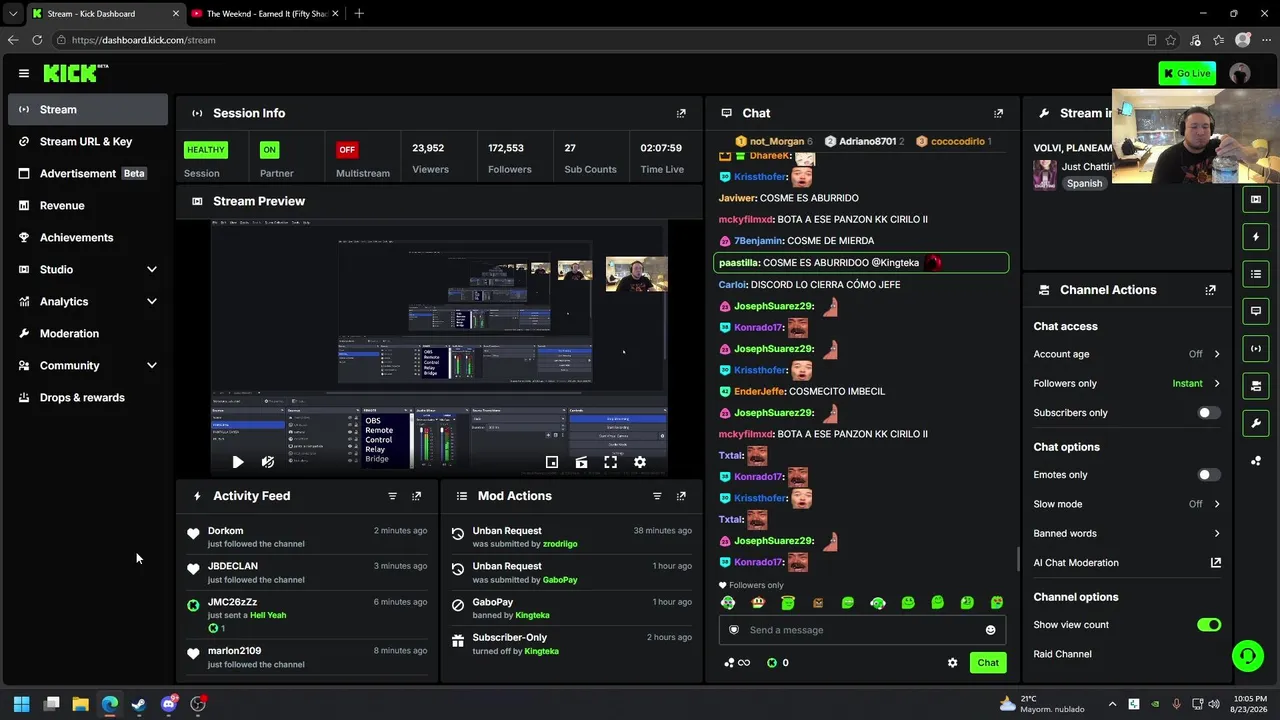This screenshot has height=720, width=1280.
Task: Toggle Emotes only switch
Action: tap(1209, 475)
